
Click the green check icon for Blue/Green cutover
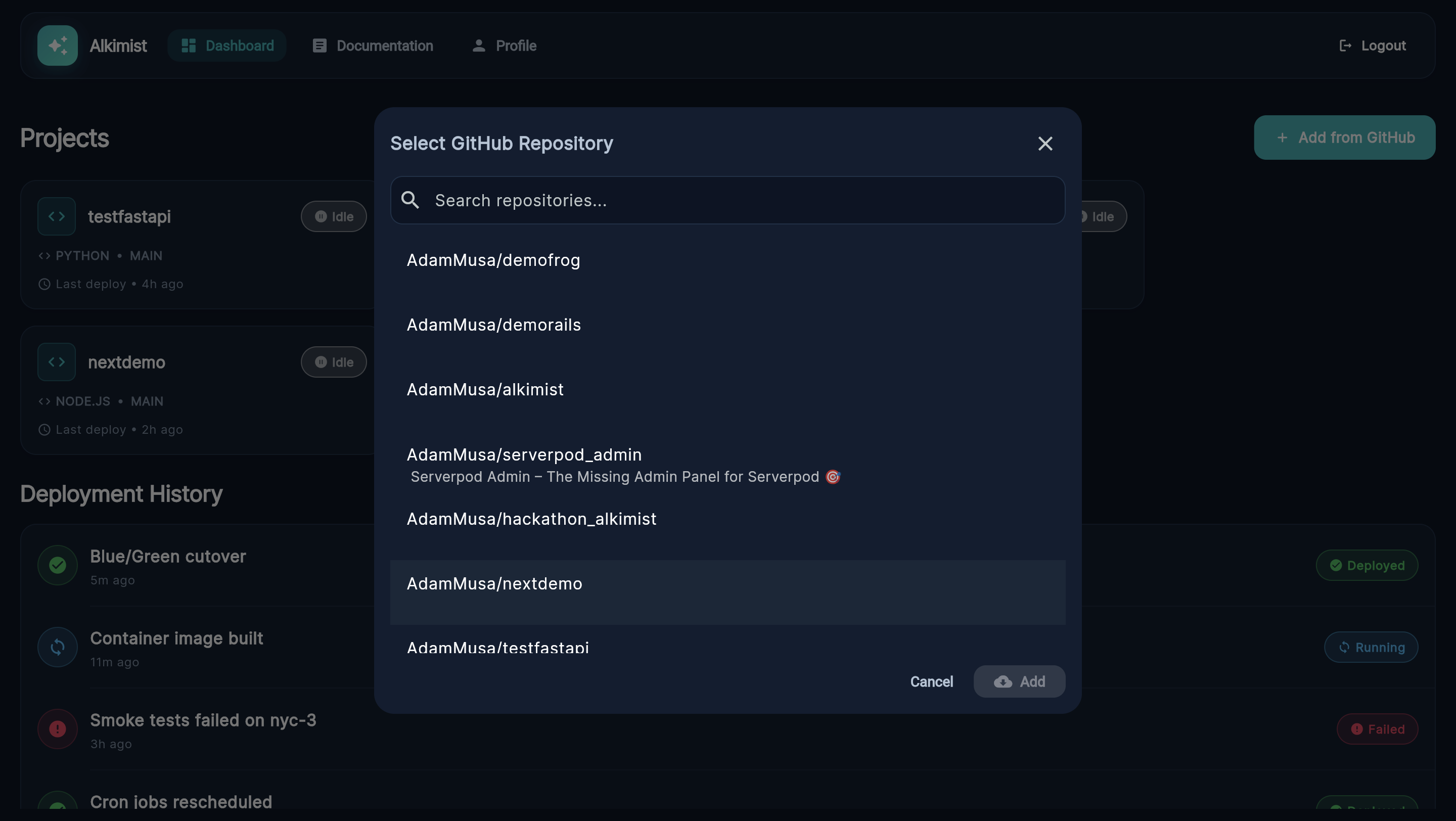pos(57,565)
